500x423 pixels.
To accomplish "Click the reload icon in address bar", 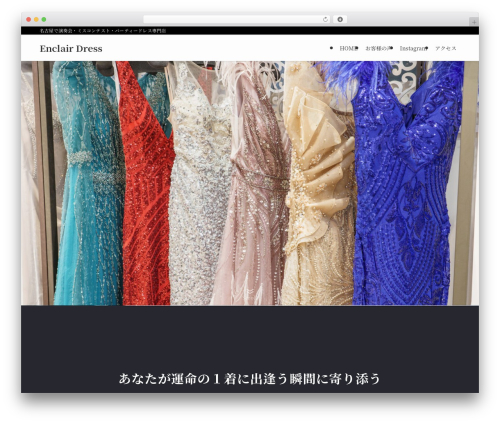I will click(325, 20).
